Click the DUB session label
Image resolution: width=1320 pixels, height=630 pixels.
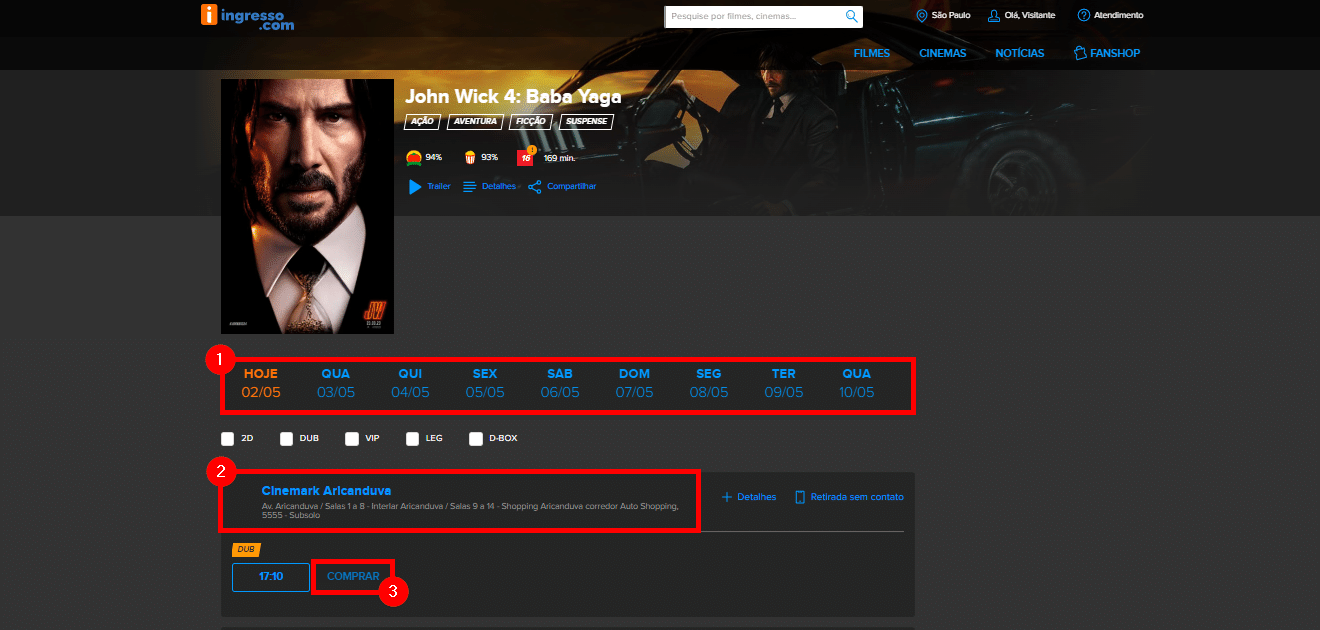[245, 549]
